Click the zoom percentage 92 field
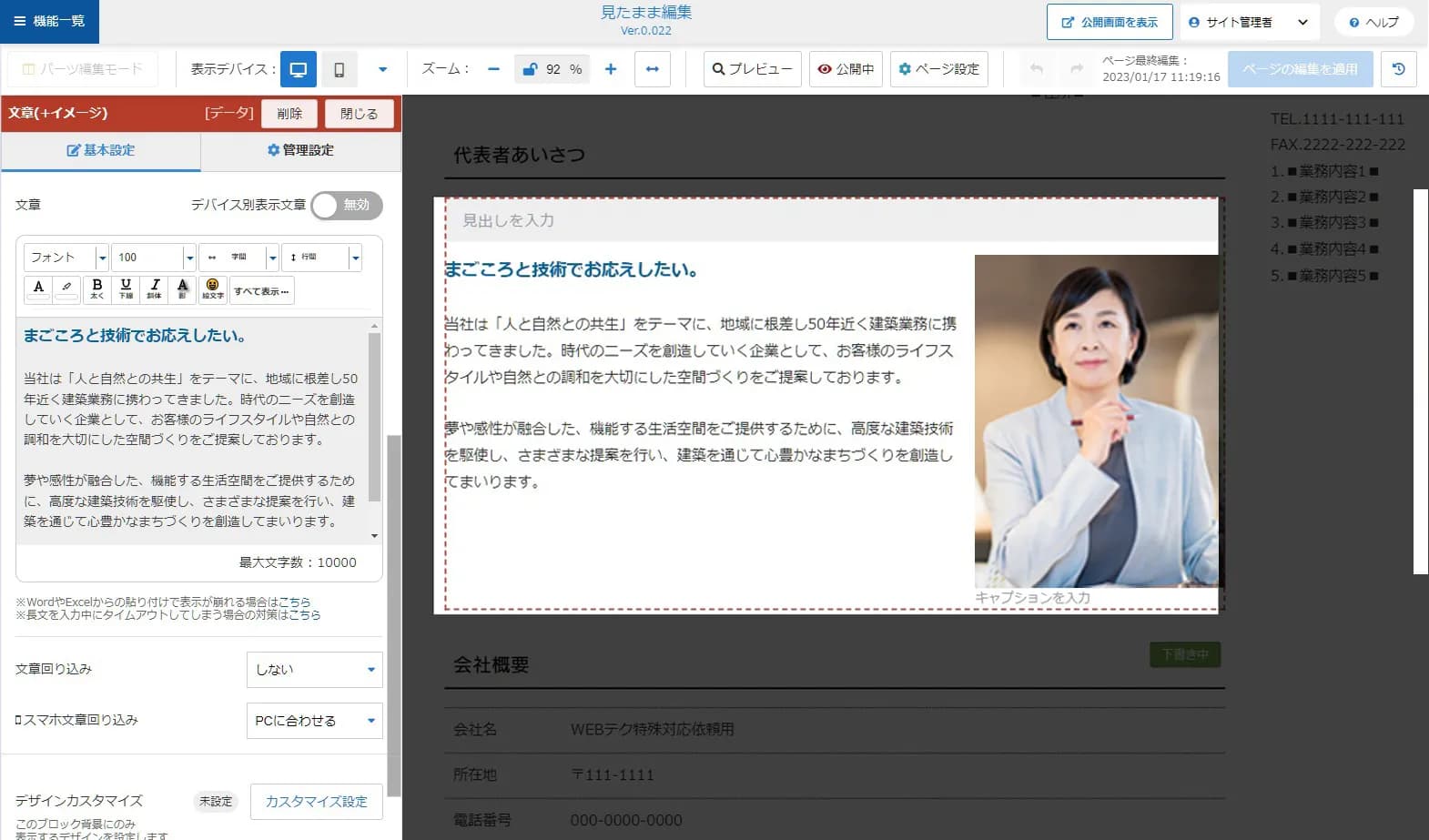Image resolution: width=1429 pixels, height=840 pixels. pos(553,69)
